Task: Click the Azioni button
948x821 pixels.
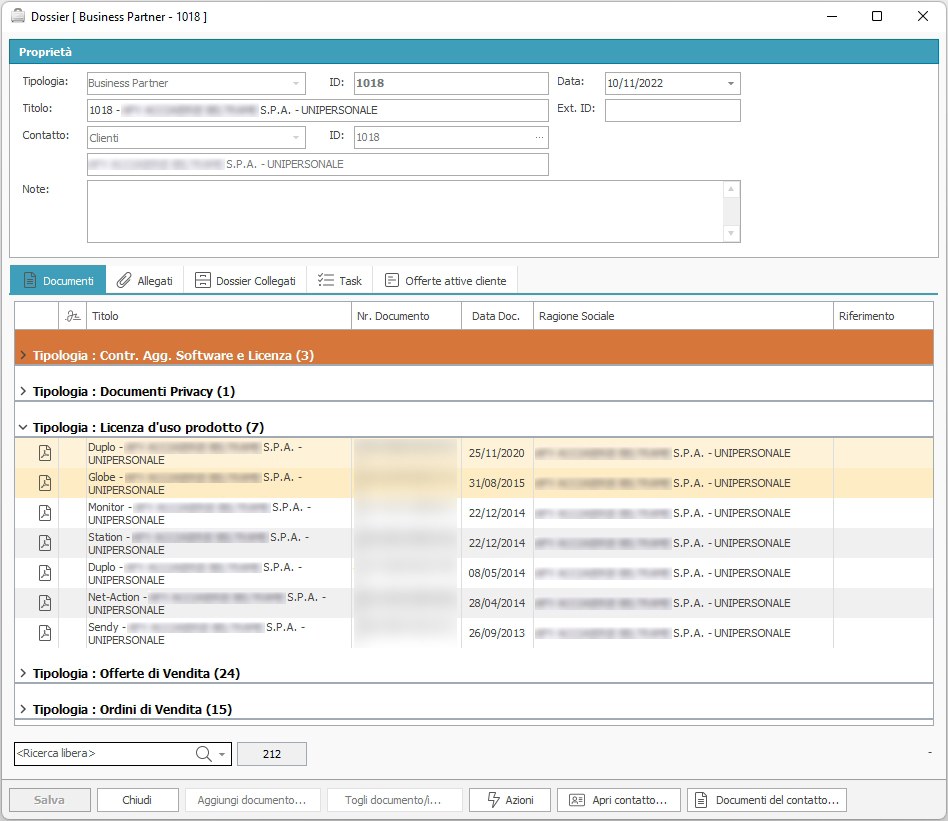Action: 510,800
